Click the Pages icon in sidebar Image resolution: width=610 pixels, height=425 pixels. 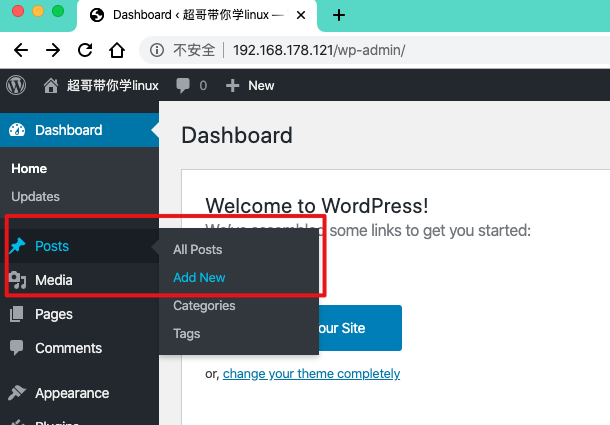[x=17, y=314]
